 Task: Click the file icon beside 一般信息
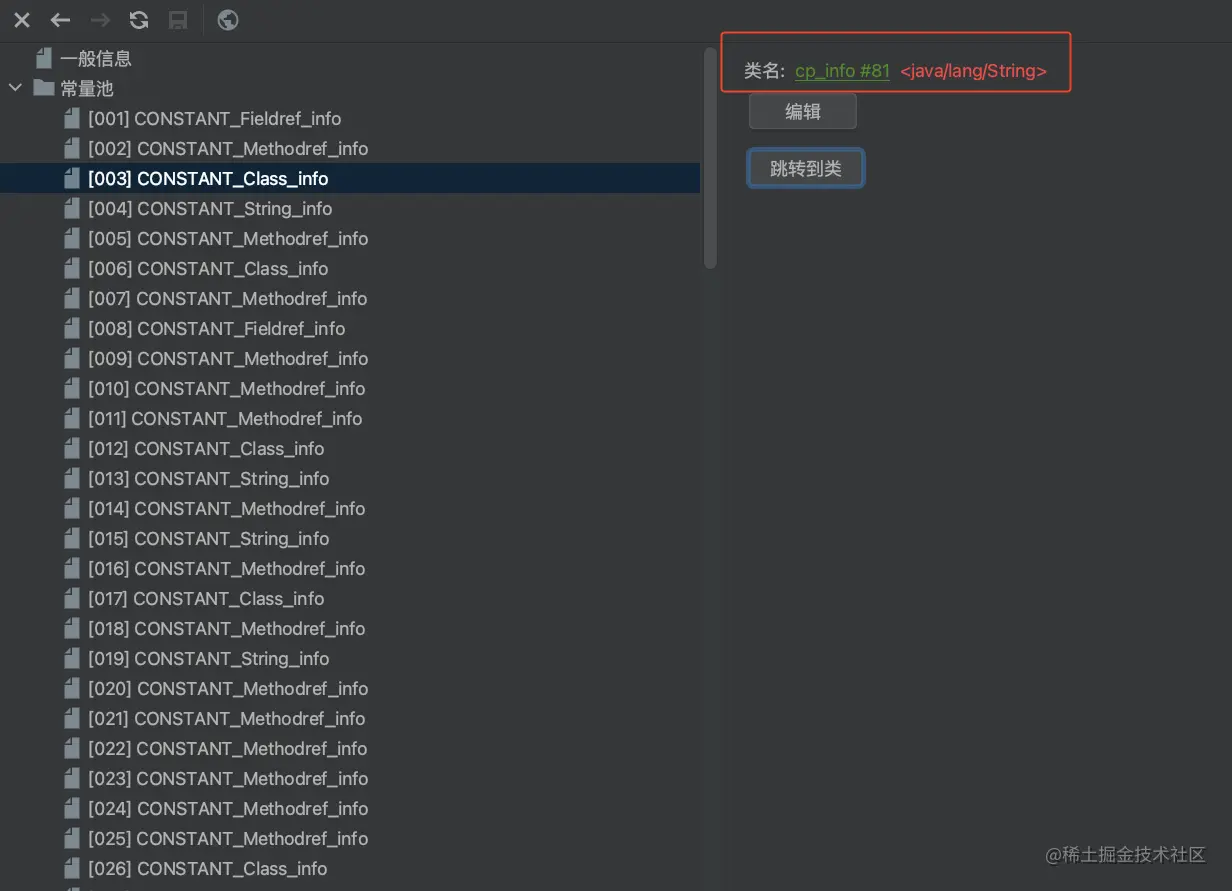(44, 58)
